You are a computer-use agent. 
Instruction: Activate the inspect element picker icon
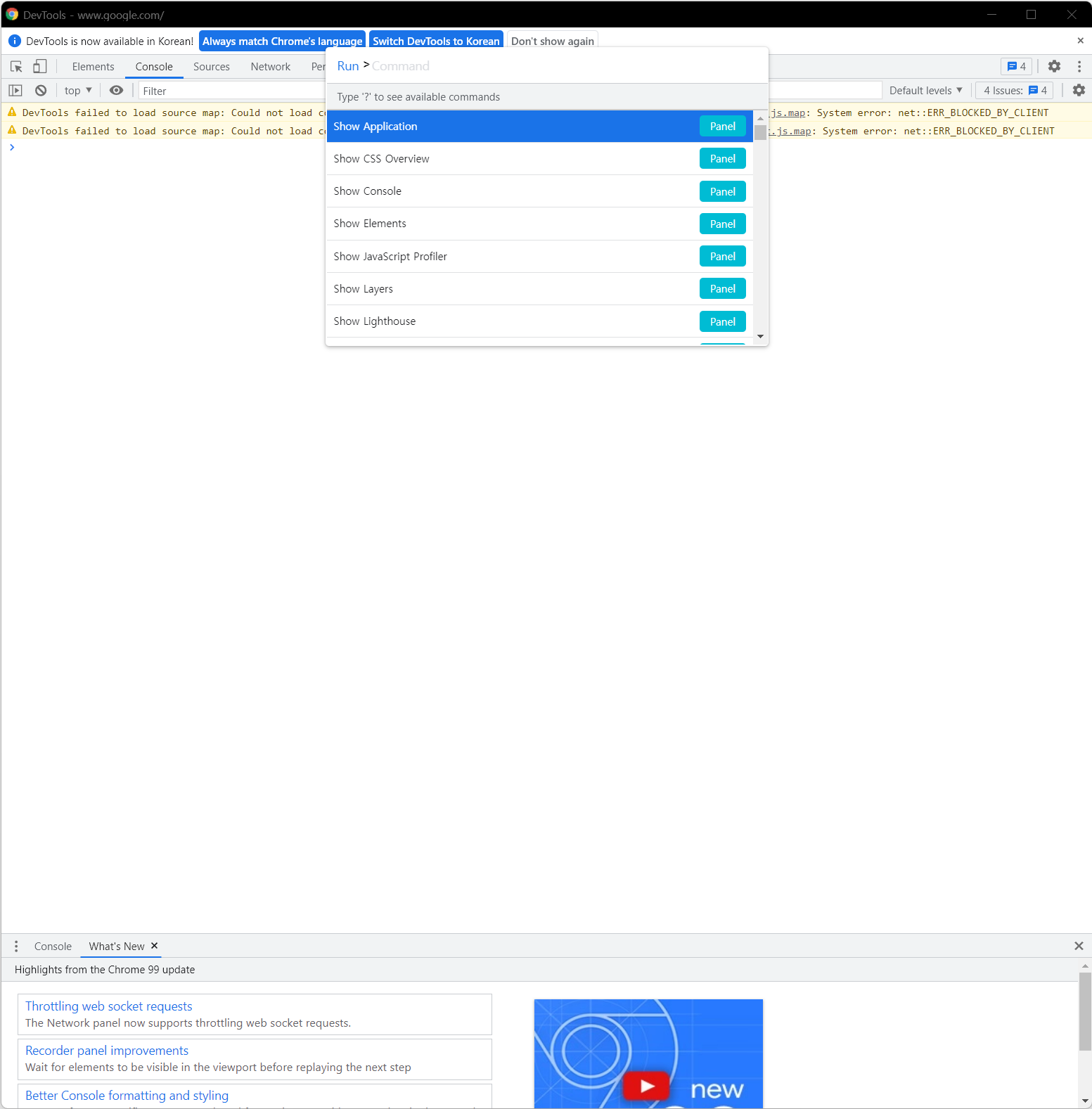click(x=16, y=67)
